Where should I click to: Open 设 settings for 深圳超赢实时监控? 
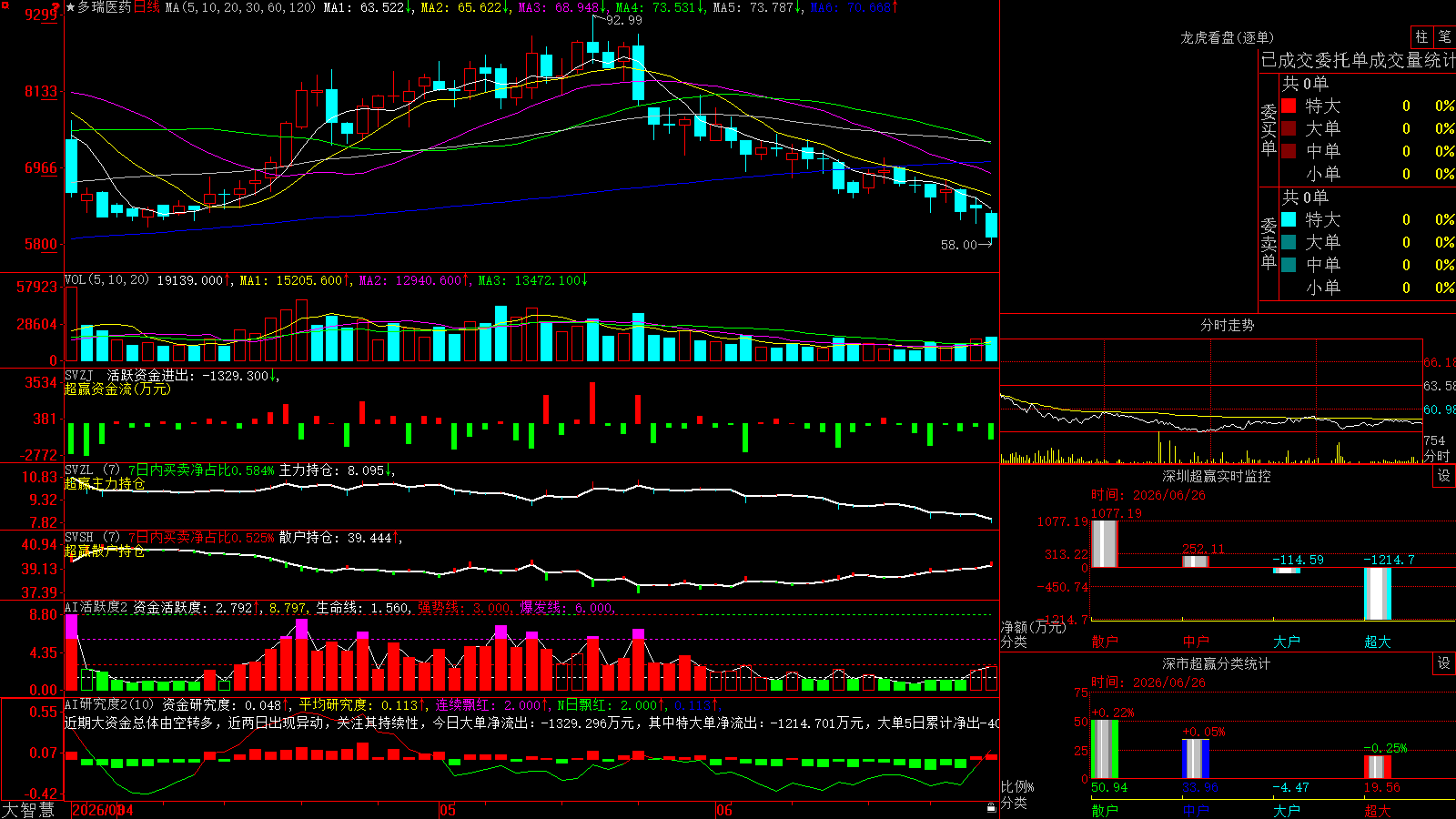tap(1443, 476)
